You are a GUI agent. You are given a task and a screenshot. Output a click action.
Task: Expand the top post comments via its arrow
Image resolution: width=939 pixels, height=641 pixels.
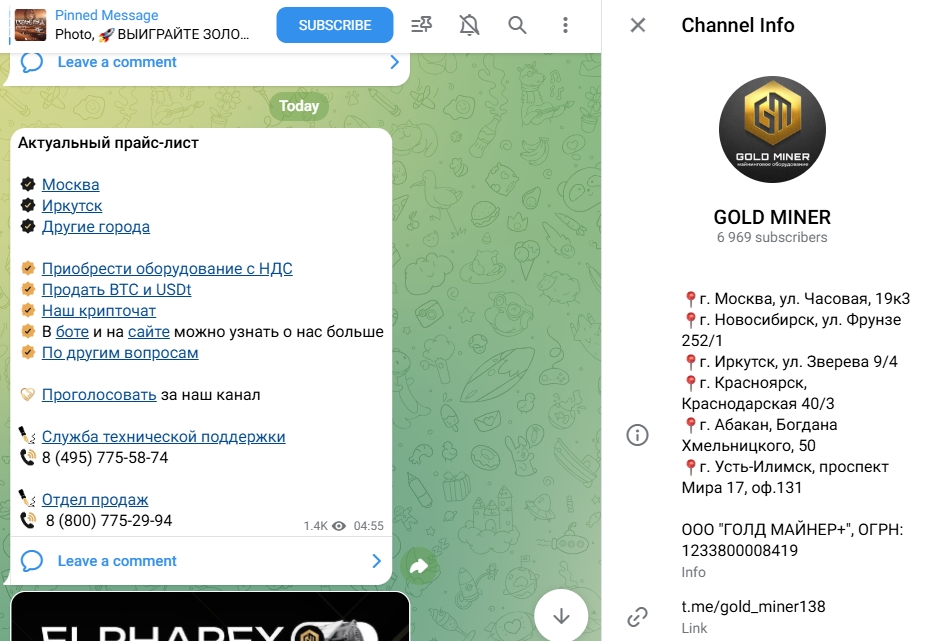coord(394,62)
